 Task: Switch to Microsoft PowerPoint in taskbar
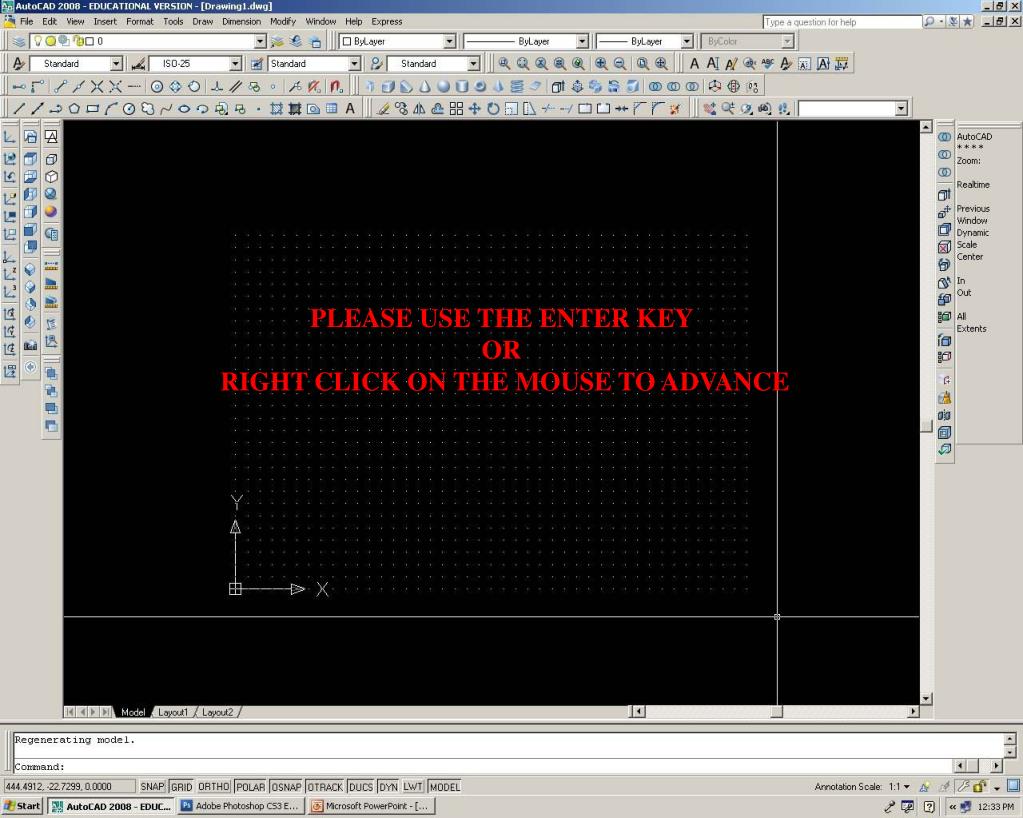[371, 806]
